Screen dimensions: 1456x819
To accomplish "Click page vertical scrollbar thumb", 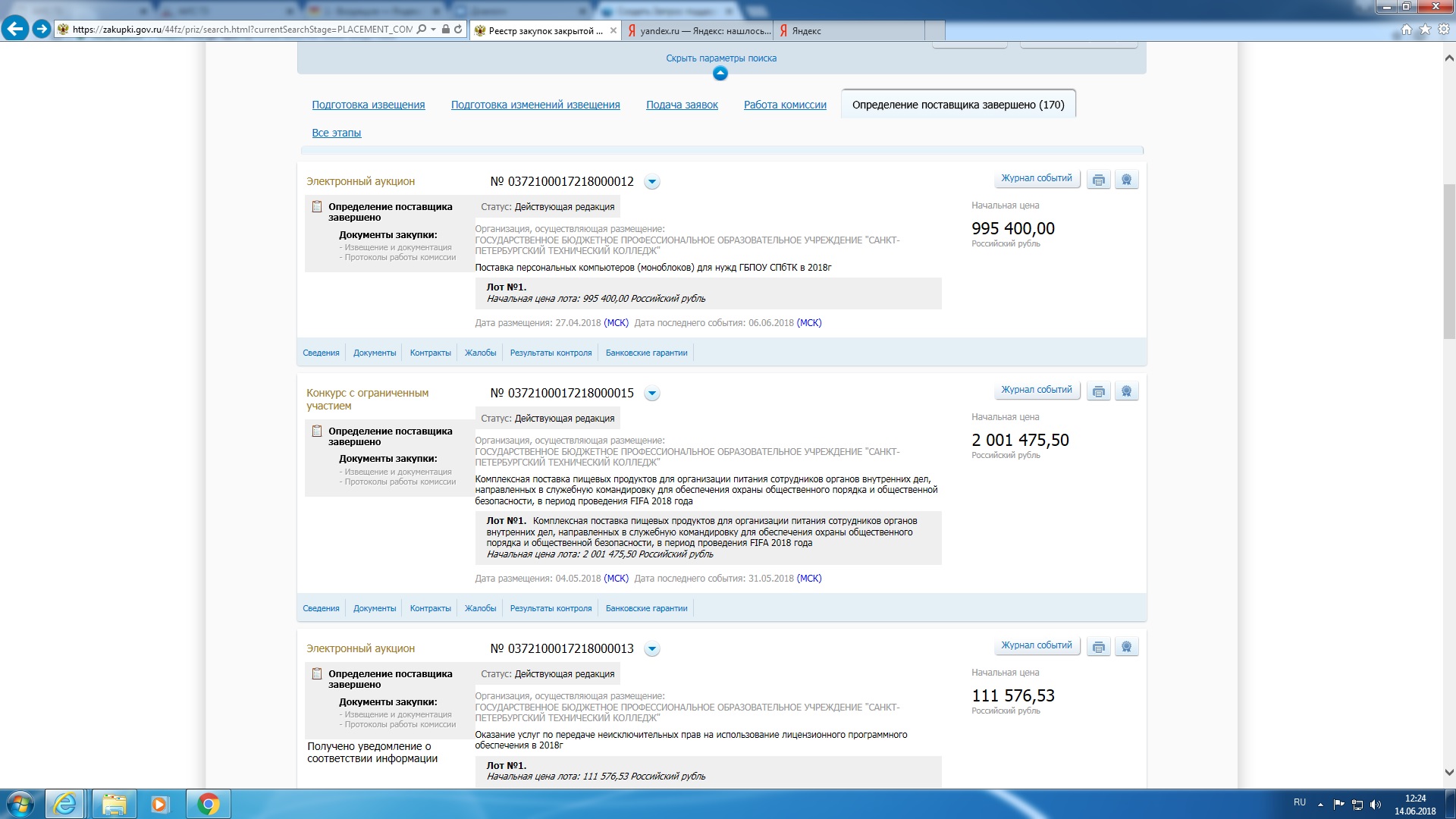I will [1449, 262].
